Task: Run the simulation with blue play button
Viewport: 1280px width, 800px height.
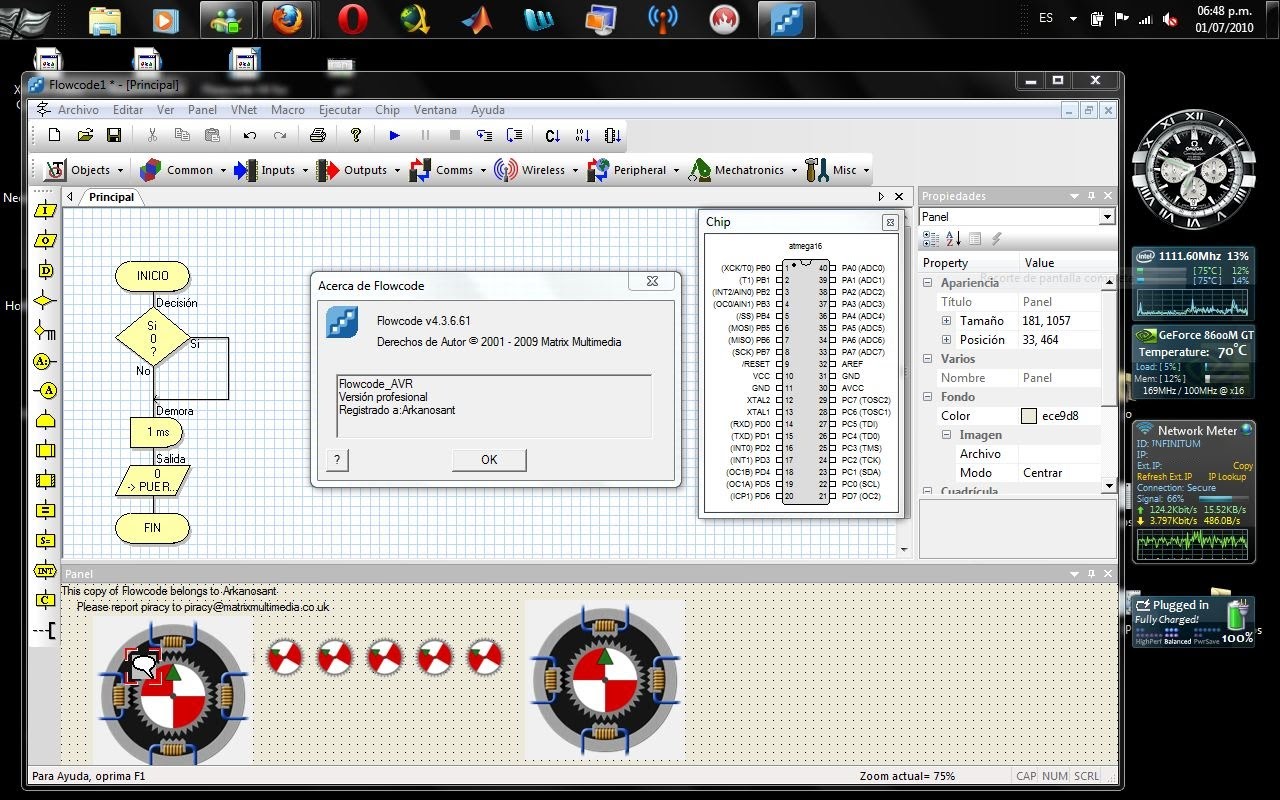Action: (x=395, y=135)
